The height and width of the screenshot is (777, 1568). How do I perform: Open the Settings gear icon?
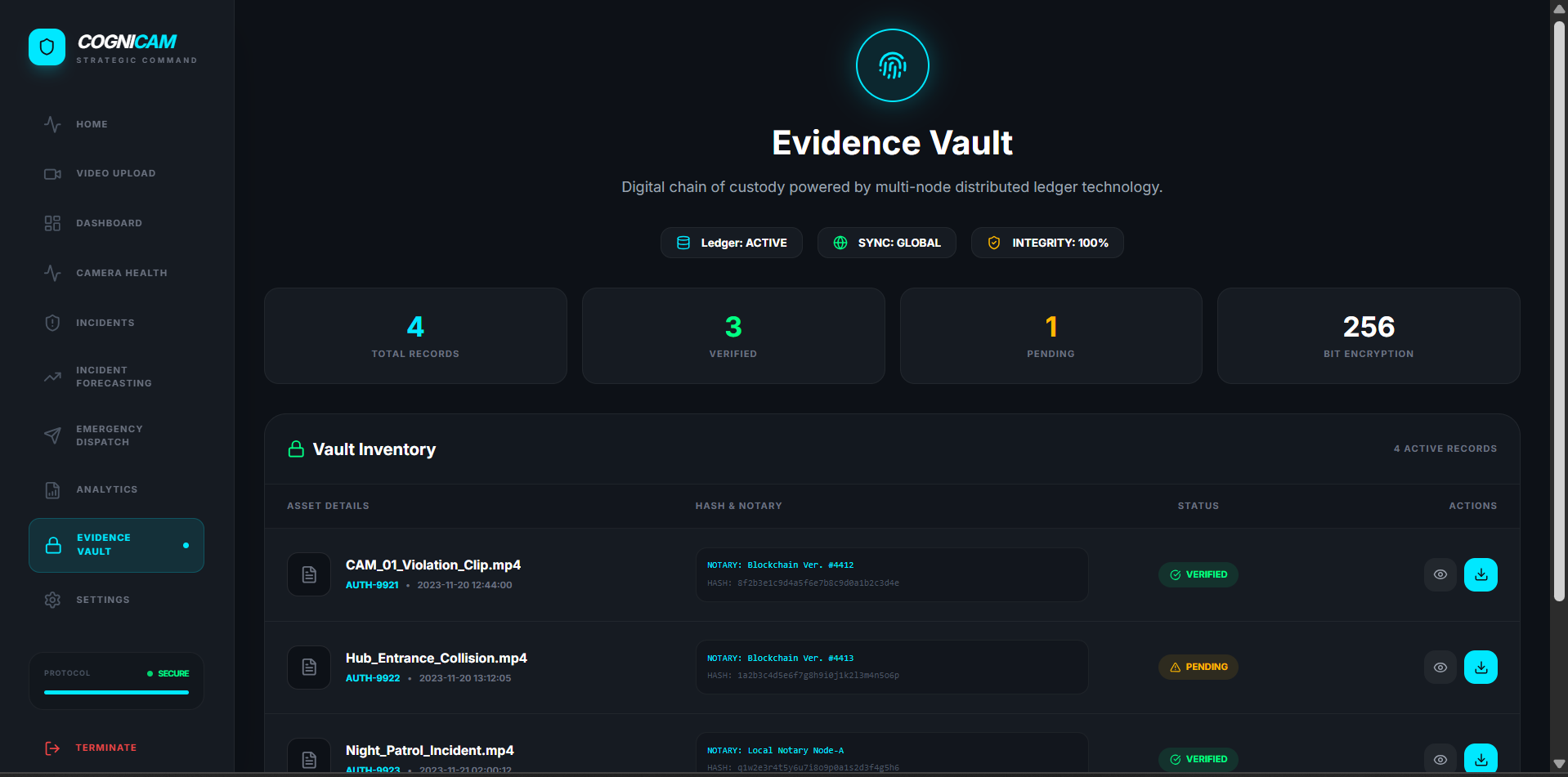coord(52,600)
